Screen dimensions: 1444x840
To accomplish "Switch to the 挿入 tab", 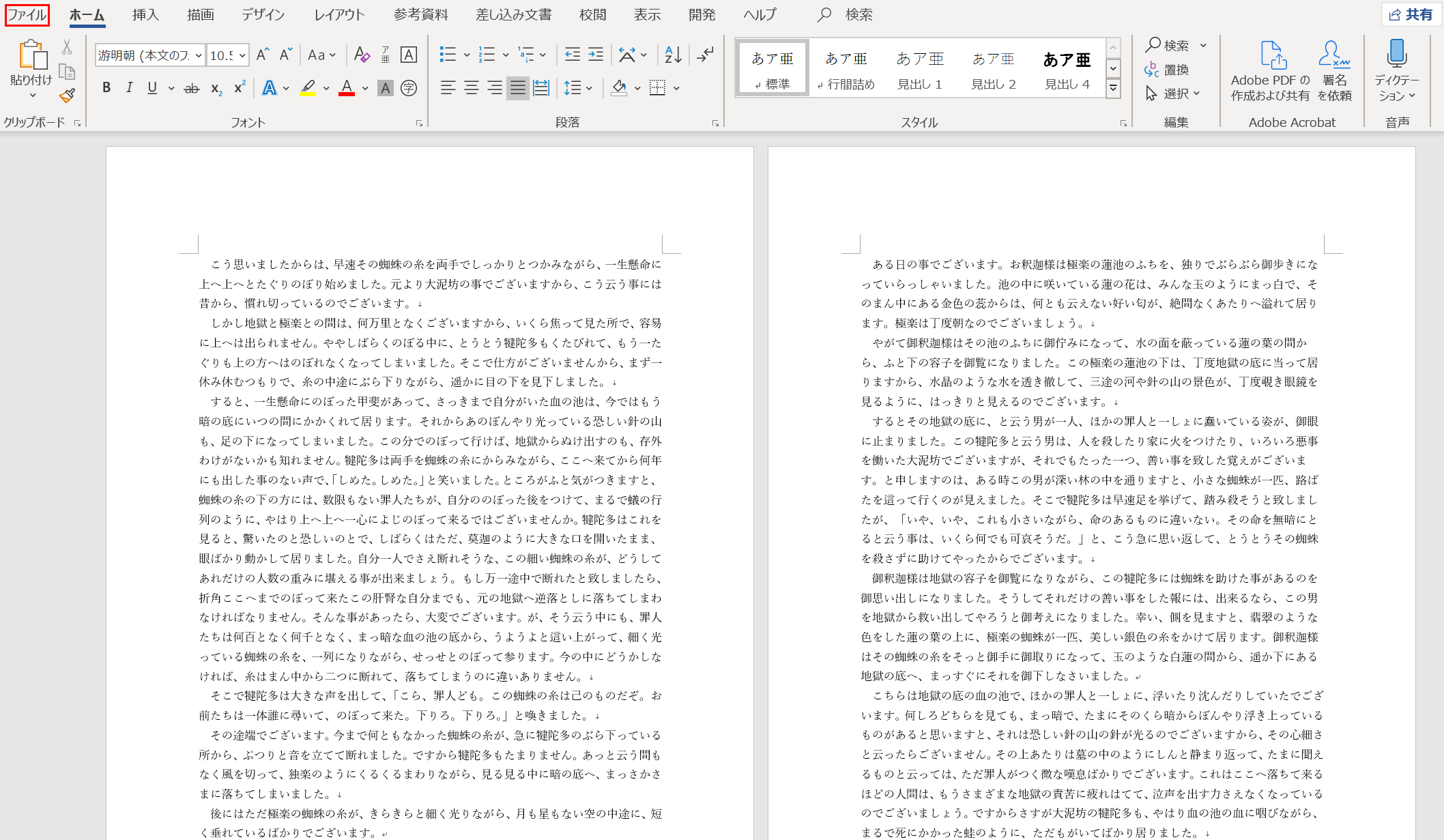I will click(145, 14).
